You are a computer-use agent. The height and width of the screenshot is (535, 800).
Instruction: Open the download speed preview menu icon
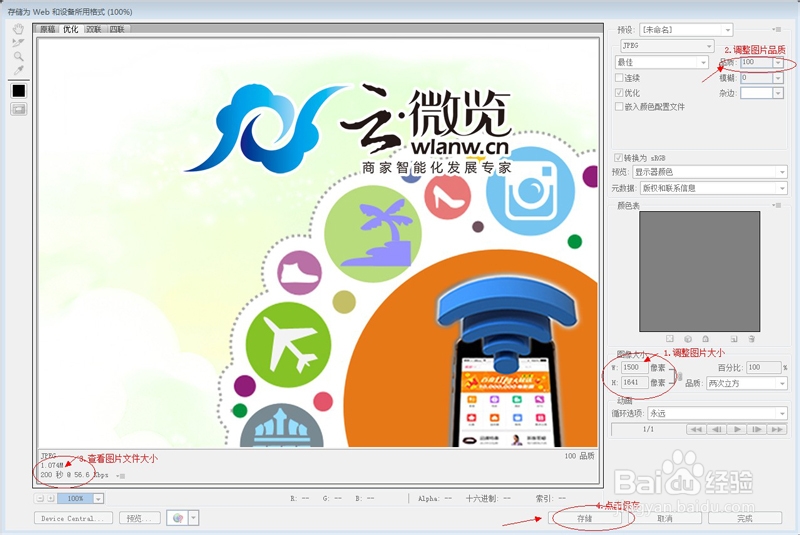coord(121,476)
